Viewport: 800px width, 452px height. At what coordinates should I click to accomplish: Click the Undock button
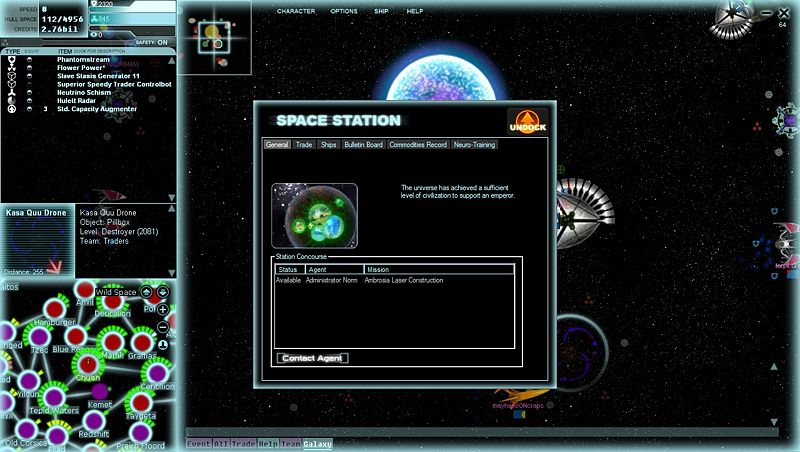[x=527, y=123]
